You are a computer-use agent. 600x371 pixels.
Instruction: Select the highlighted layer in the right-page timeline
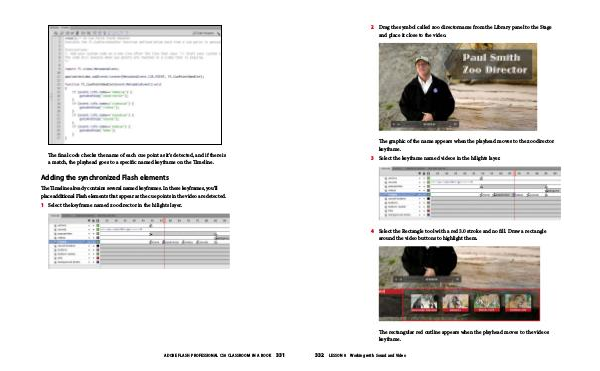click(x=405, y=195)
